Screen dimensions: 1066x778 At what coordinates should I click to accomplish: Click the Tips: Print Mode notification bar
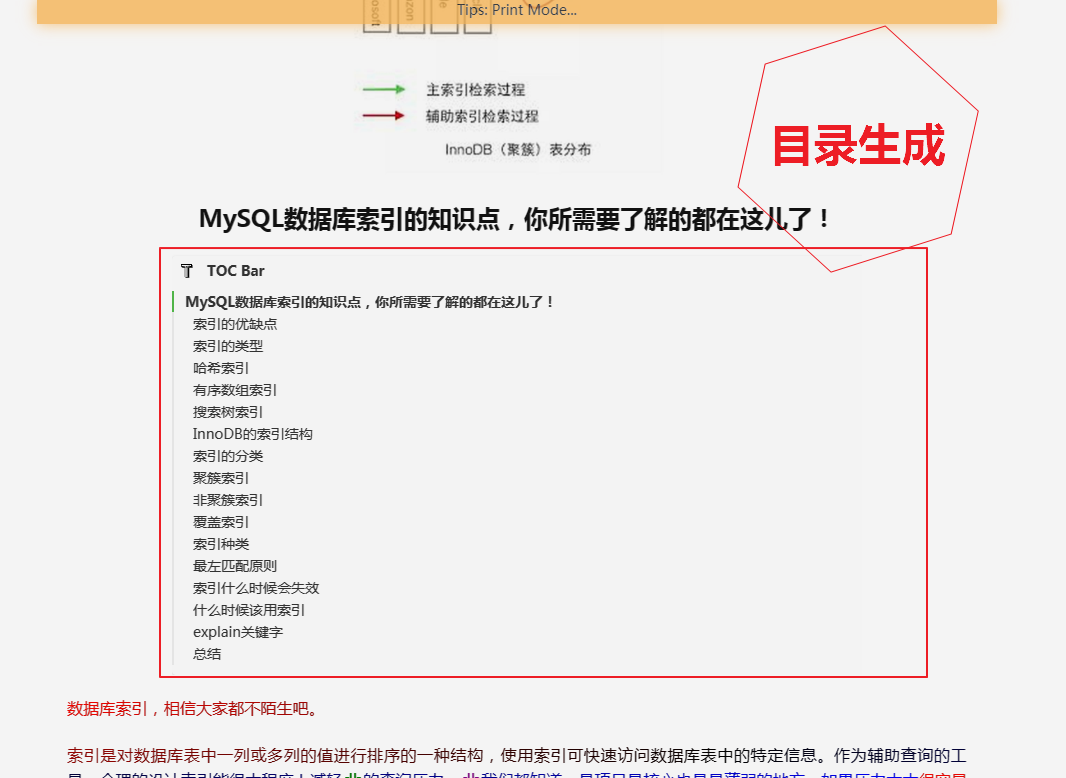(517, 10)
